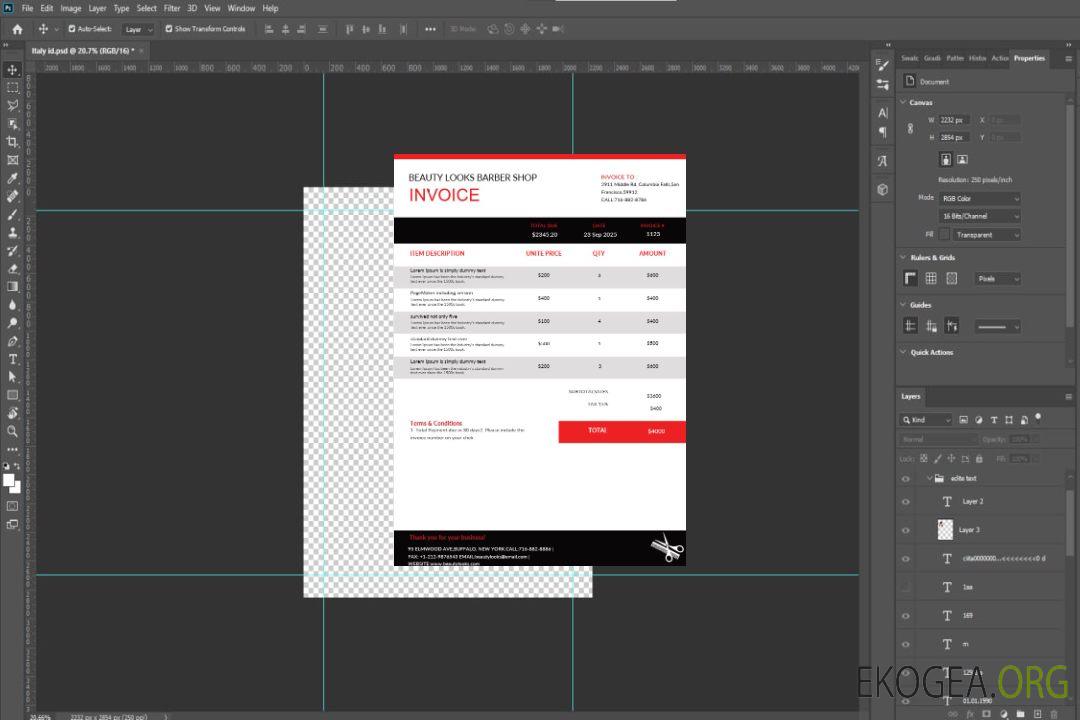Click the canvas height H field
Screen dimensions: 1080x720
[x=955, y=138]
